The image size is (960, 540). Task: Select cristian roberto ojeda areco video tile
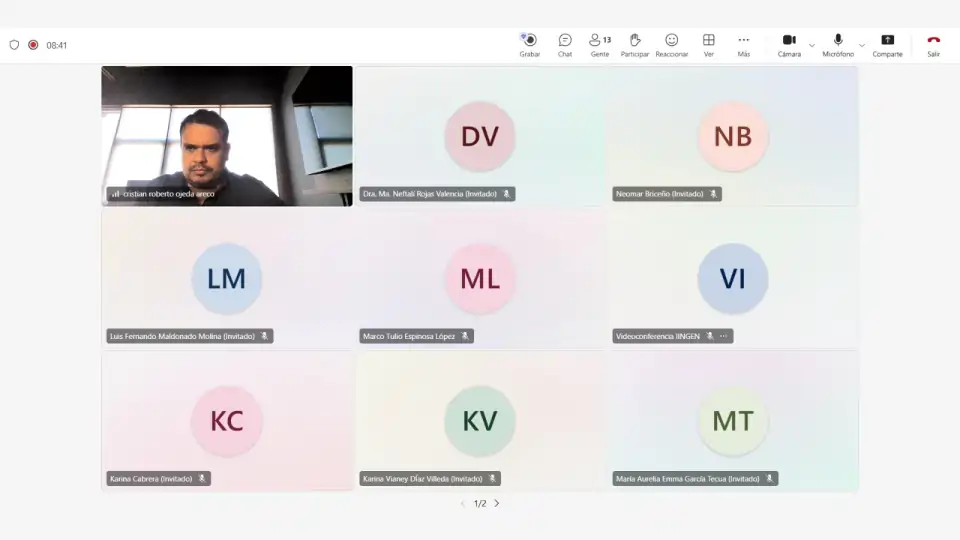coord(227,136)
